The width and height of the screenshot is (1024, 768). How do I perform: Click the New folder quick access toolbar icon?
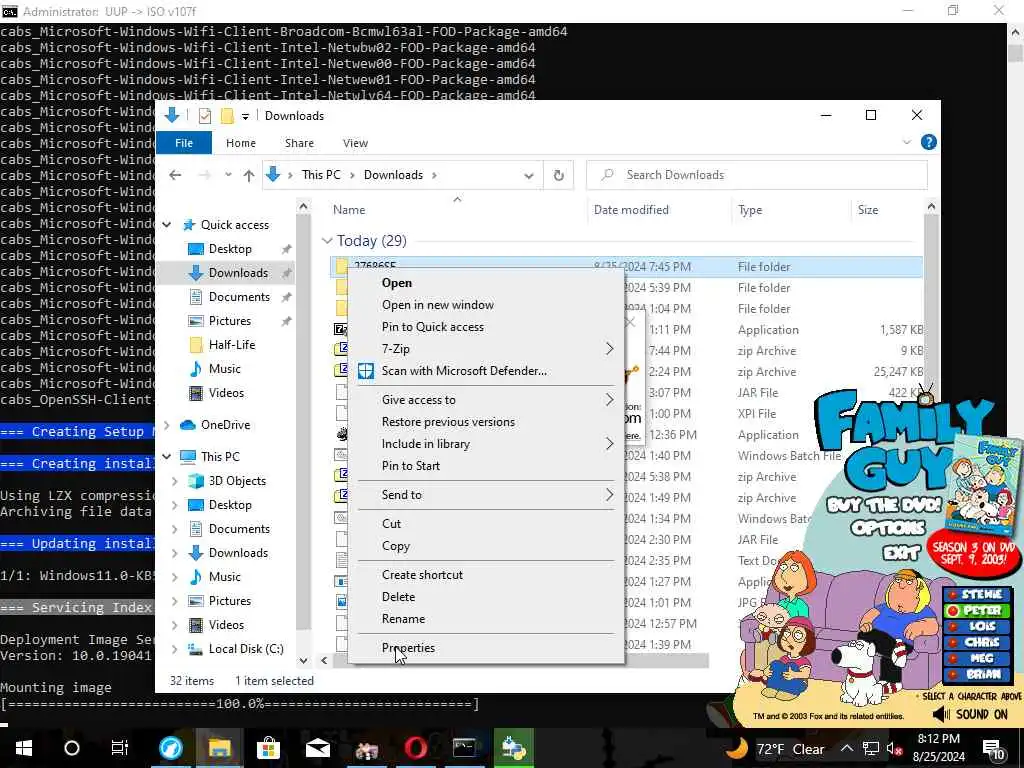click(x=227, y=116)
